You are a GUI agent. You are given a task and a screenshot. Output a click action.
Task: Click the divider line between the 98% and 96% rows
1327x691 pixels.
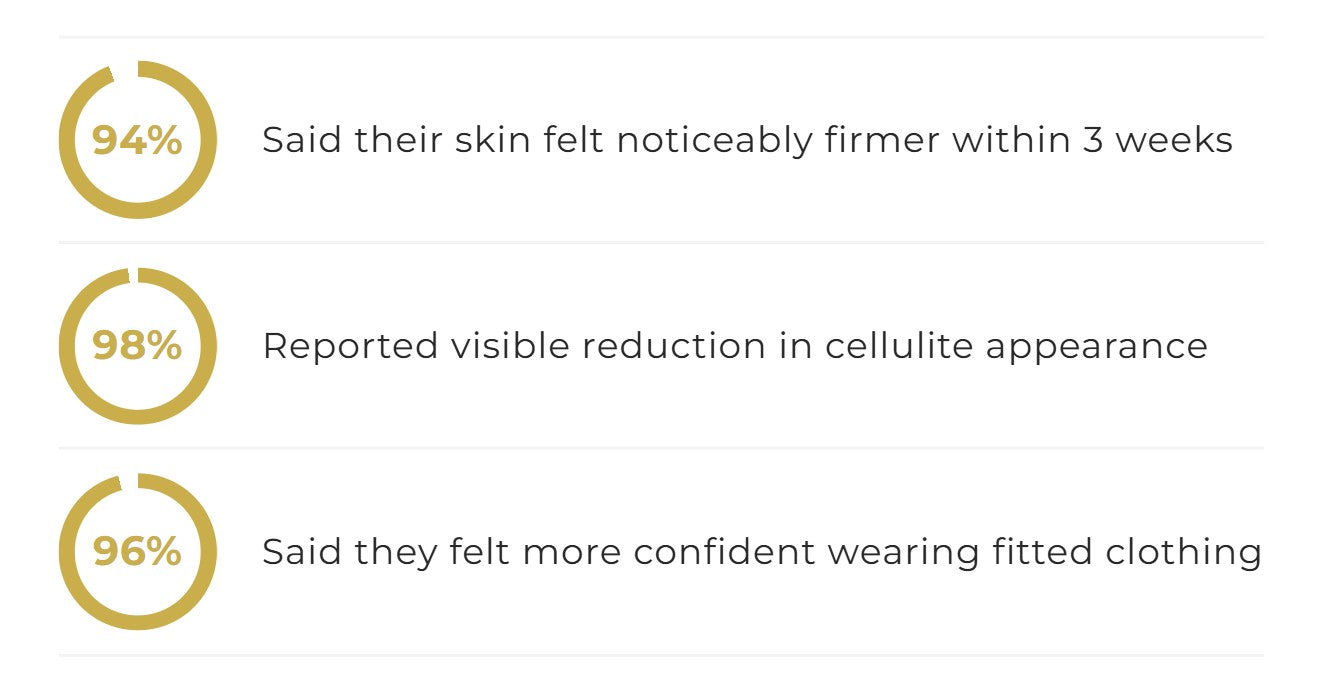(x=661, y=448)
